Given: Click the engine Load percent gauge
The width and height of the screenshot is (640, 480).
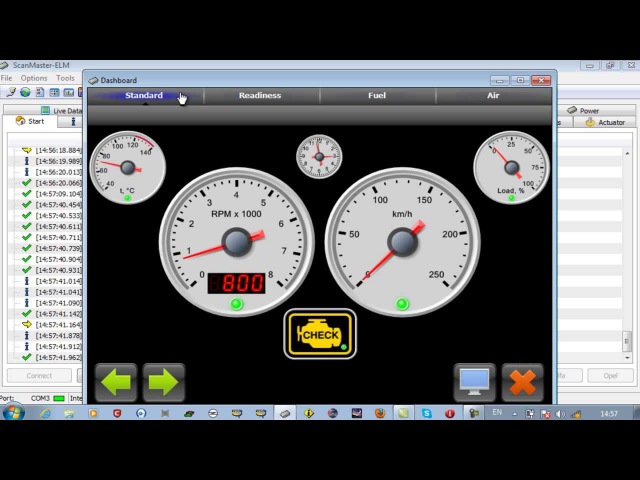Looking at the screenshot, I should coord(511,167).
